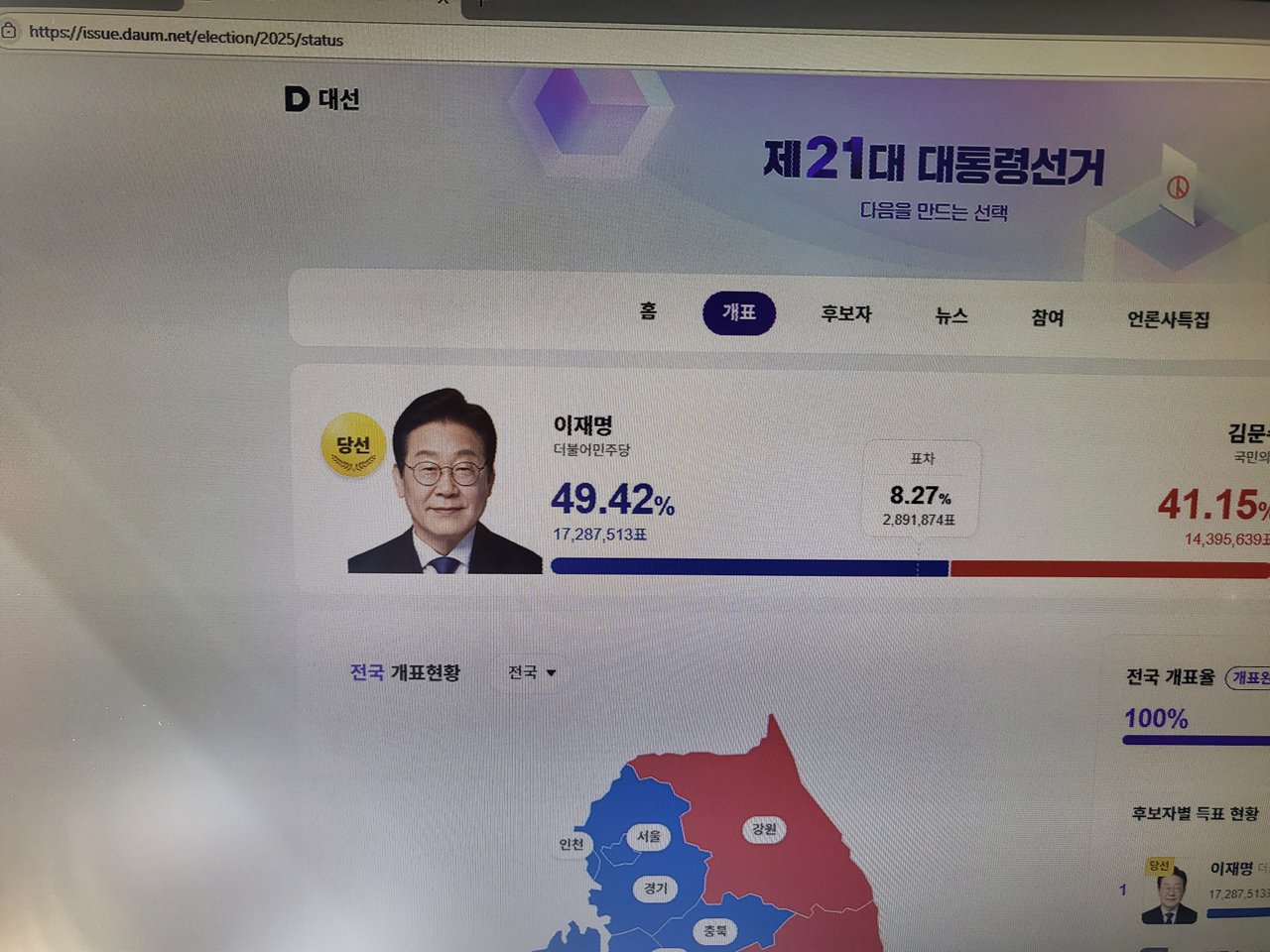The width and height of the screenshot is (1270, 952).
Task: Open the 참여 tab
Action: [1047, 317]
